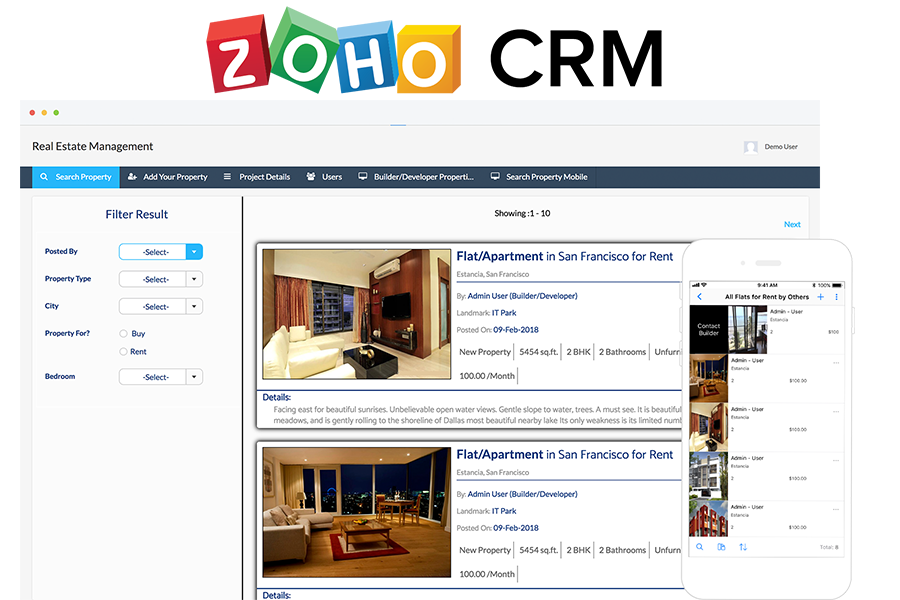This screenshot has width=900, height=600.
Task: Open the Builder/Developer Properties tab
Action: pyautogui.click(x=416, y=177)
